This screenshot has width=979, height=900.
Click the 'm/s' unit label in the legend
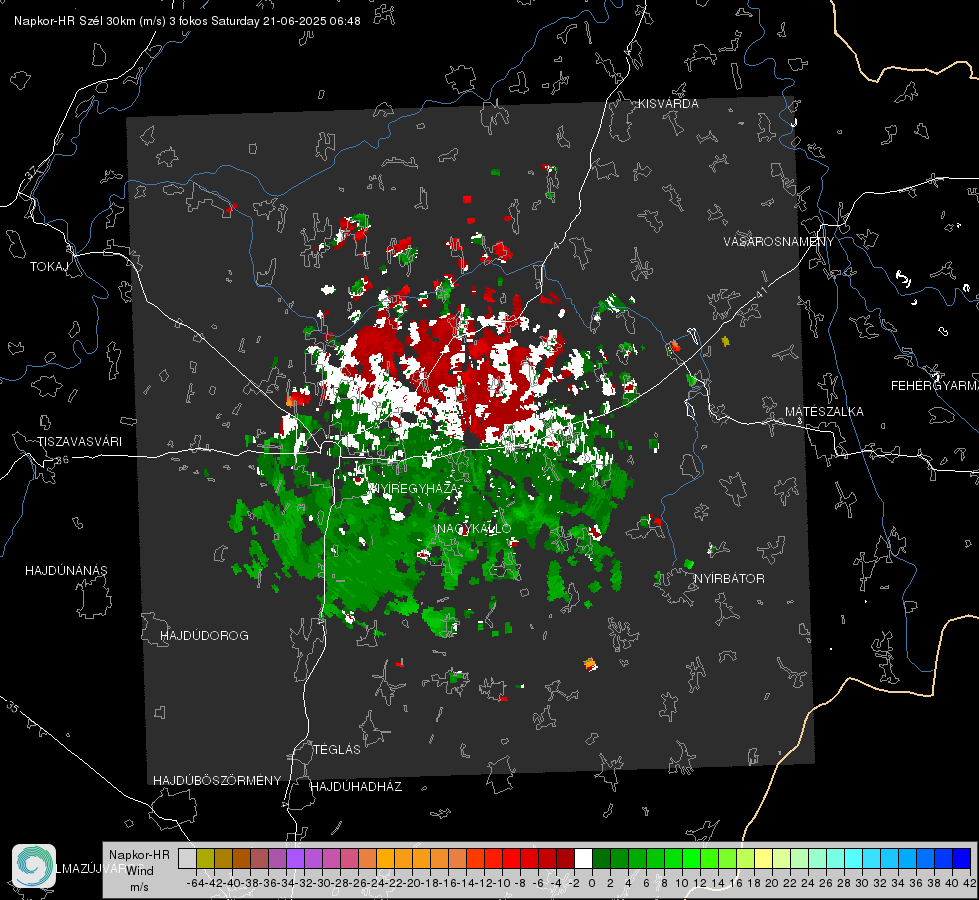pyautogui.click(x=139, y=887)
